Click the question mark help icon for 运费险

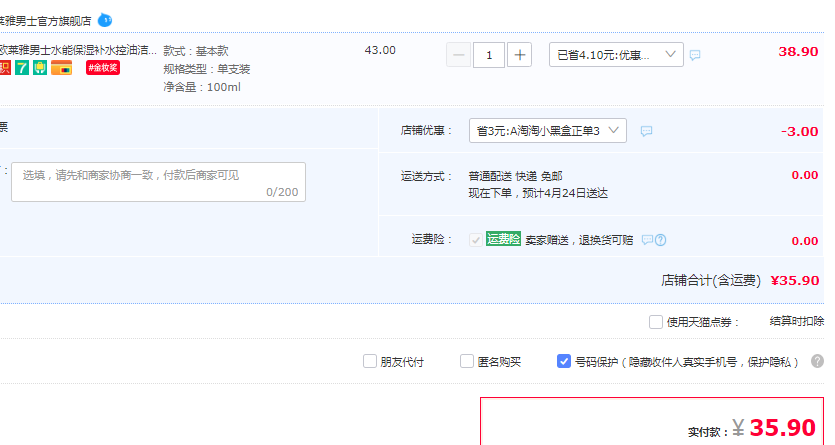pos(660,240)
